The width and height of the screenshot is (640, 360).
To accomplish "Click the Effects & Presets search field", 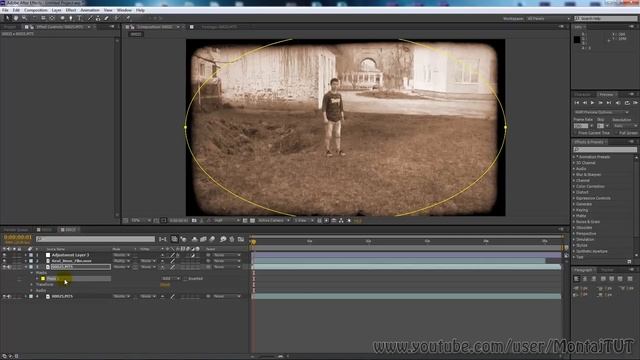I will (605, 150).
